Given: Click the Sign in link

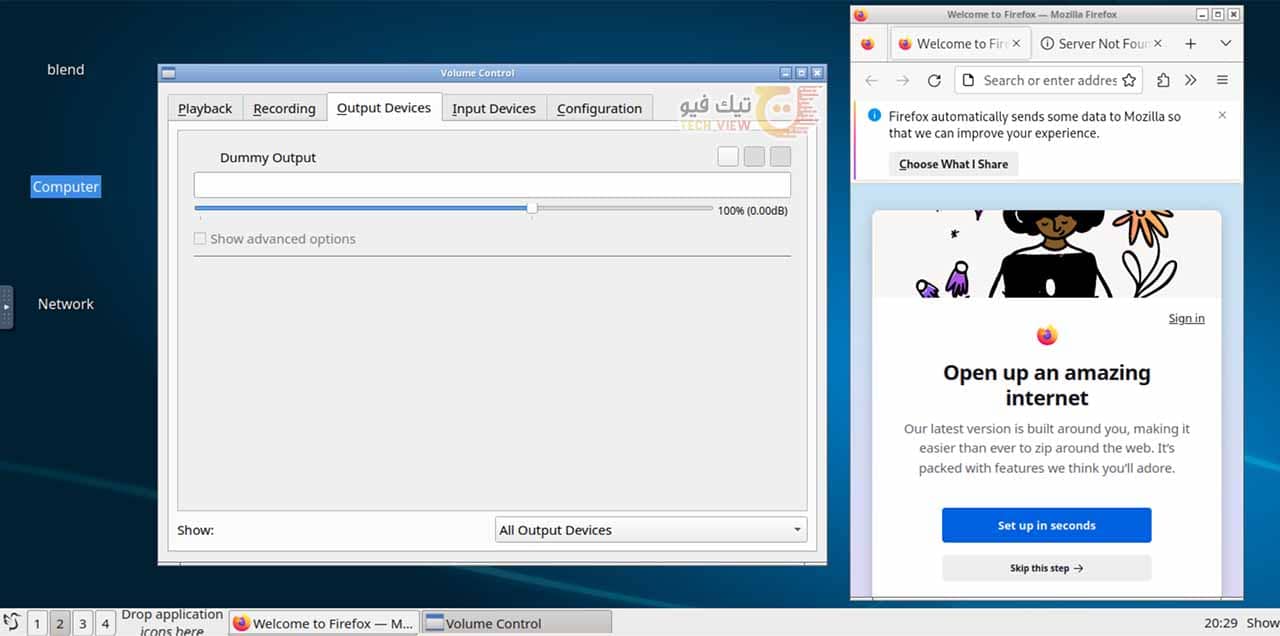Looking at the screenshot, I should 1186,318.
